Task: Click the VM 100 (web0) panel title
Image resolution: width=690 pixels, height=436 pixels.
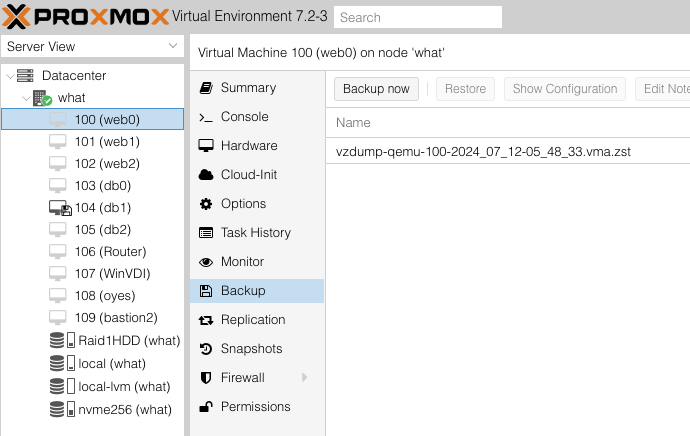Action: 321,53
